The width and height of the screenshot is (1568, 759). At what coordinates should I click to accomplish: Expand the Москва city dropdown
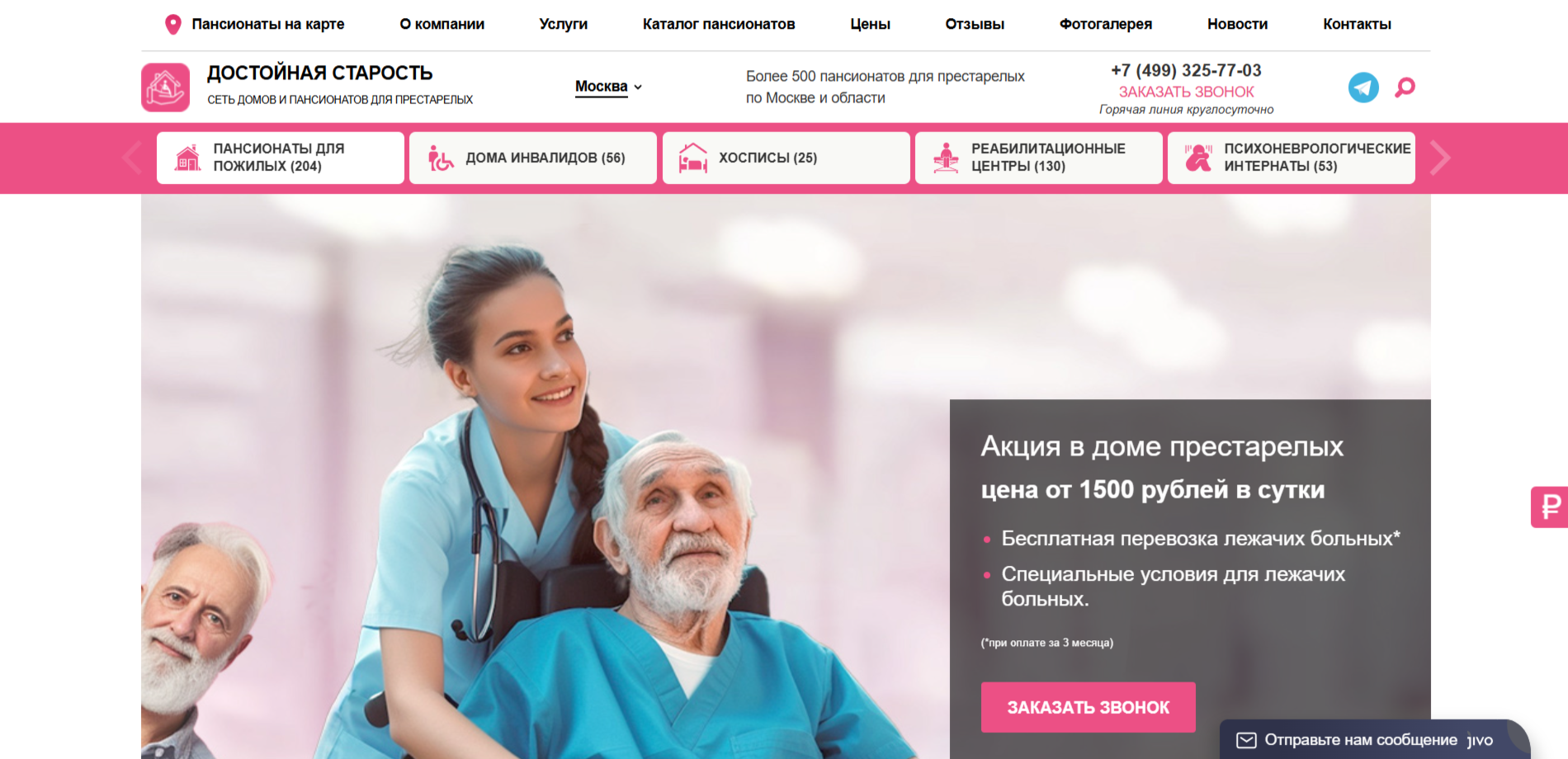pyautogui.click(x=608, y=87)
